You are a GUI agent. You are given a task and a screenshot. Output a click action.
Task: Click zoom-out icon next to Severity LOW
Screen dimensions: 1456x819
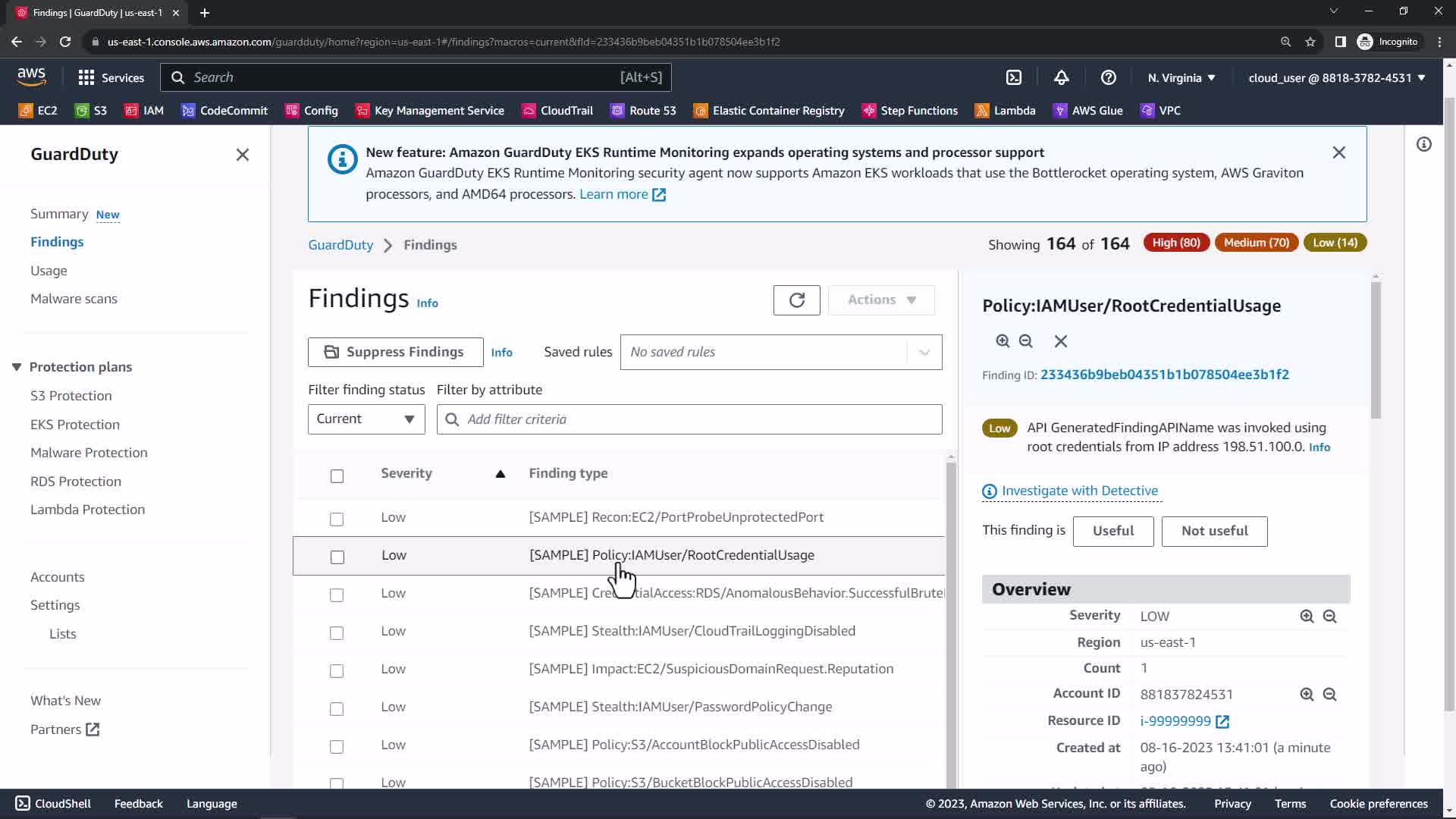pos(1329,617)
